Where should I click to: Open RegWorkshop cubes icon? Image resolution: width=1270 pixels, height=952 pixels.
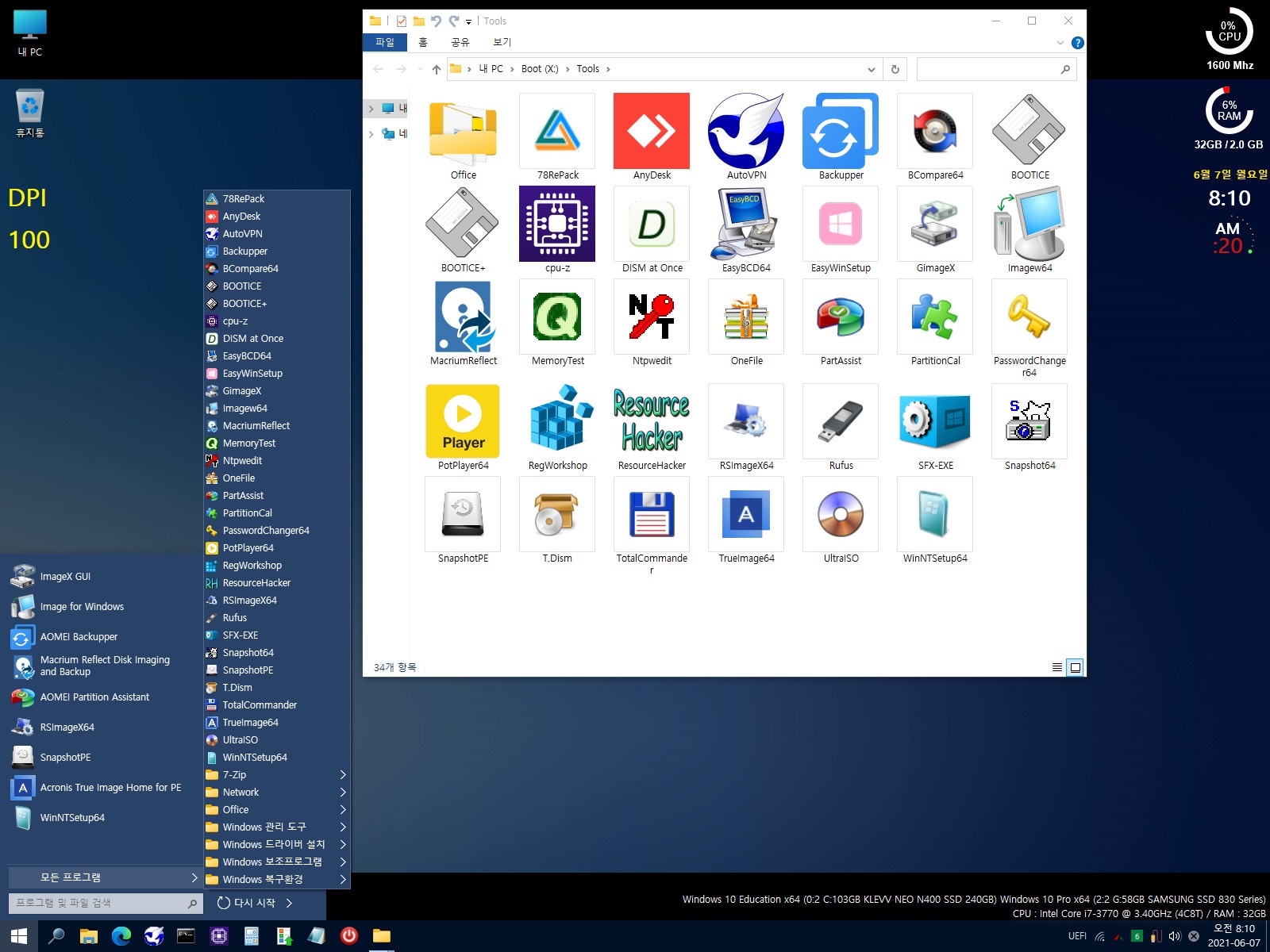click(x=557, y=421)
